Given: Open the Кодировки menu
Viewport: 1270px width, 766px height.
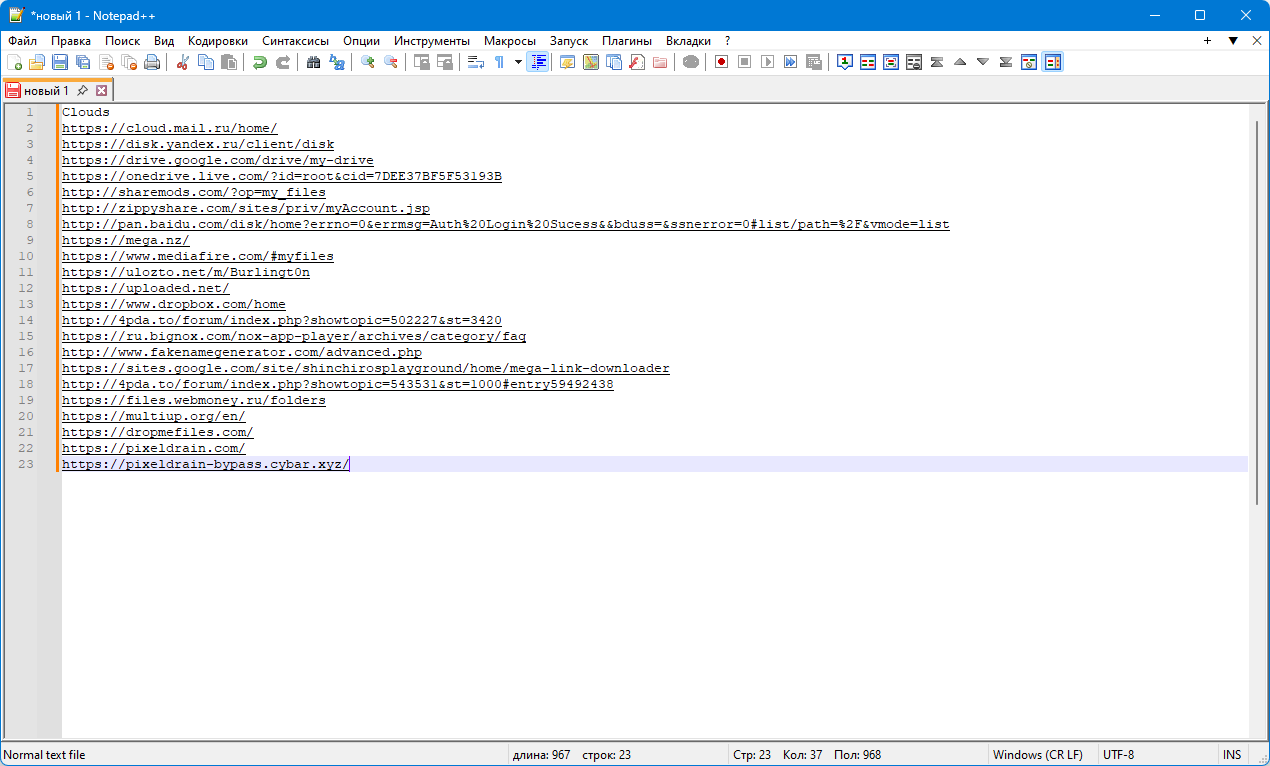Looking at the screenshot, I should click(218, 41).
